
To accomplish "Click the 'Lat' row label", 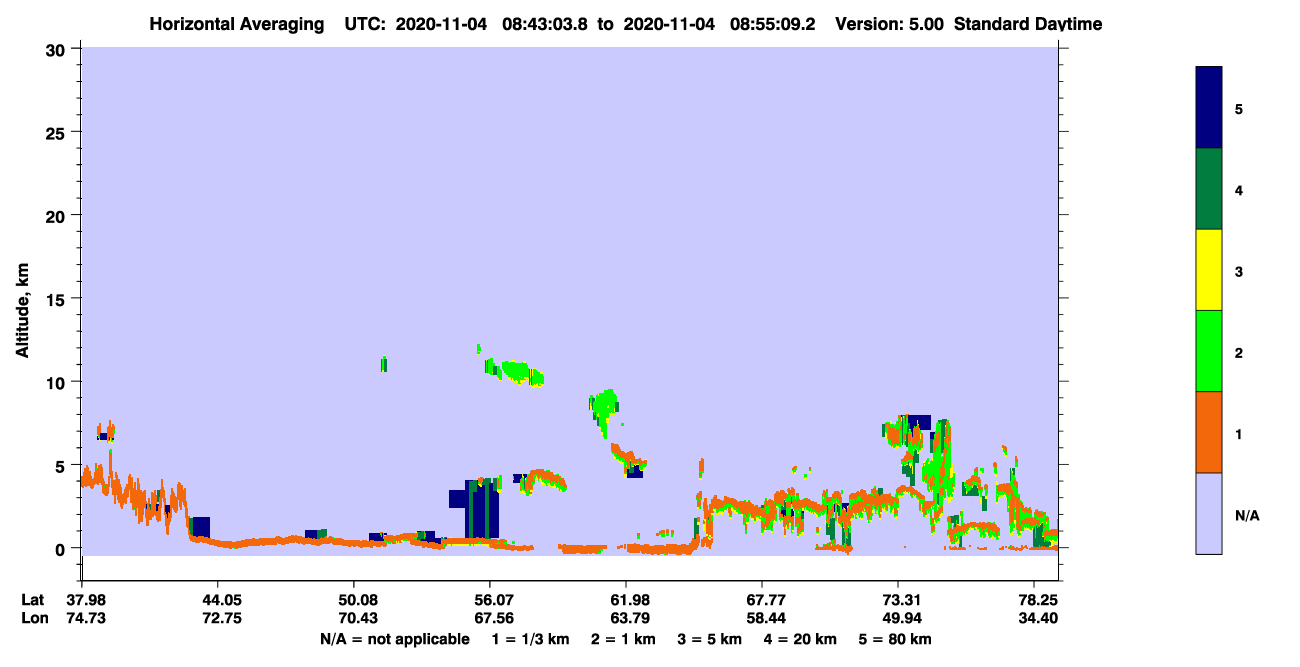I will [x=33, y=600].
